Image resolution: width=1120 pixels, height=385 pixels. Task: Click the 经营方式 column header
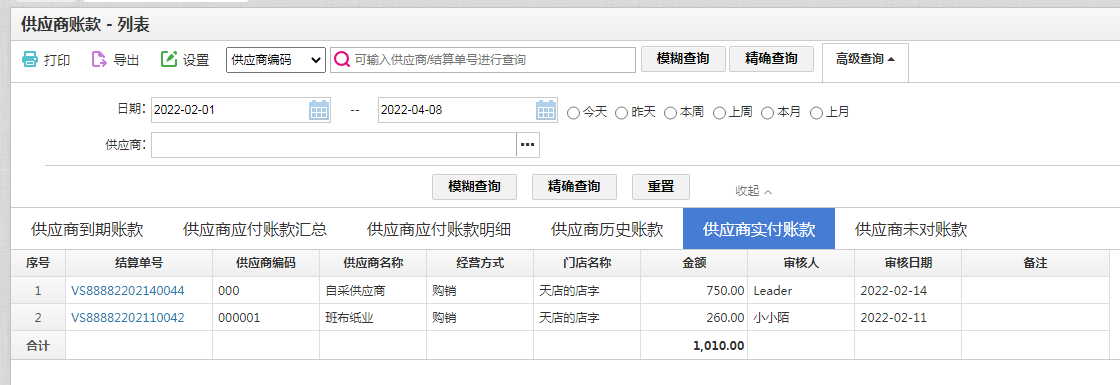[x=480, y=263]
